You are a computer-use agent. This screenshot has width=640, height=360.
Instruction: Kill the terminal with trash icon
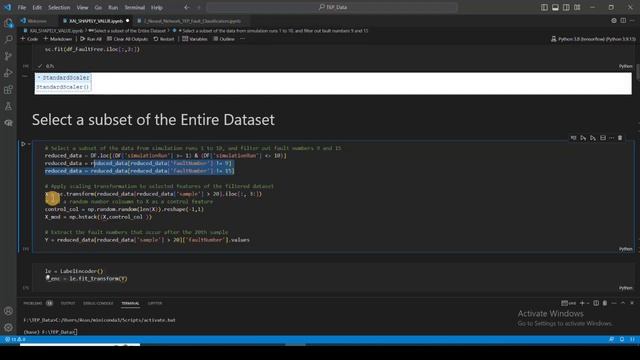click(x=605, y=303)
